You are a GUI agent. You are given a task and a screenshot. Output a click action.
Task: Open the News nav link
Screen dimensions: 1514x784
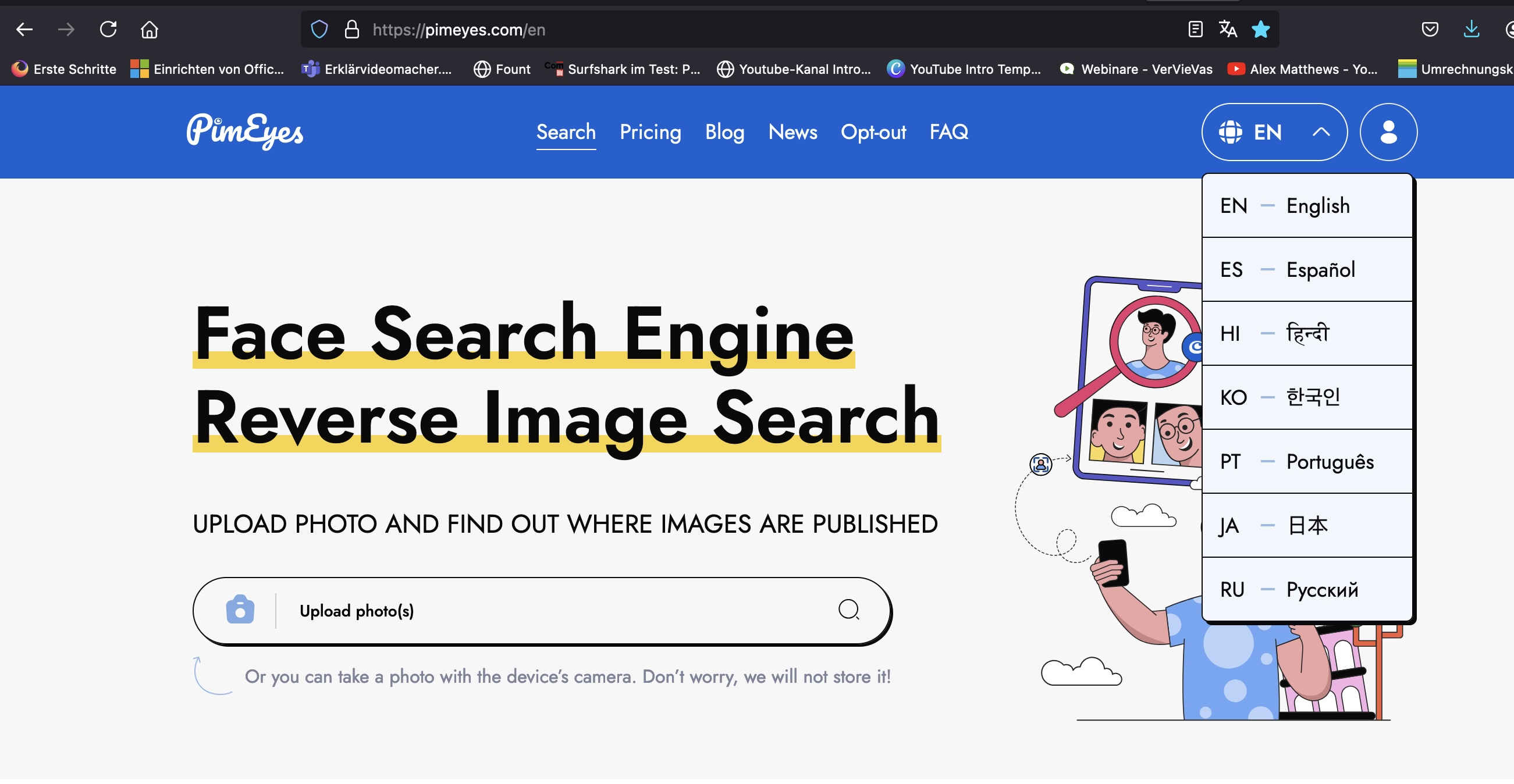click(793, 132)
